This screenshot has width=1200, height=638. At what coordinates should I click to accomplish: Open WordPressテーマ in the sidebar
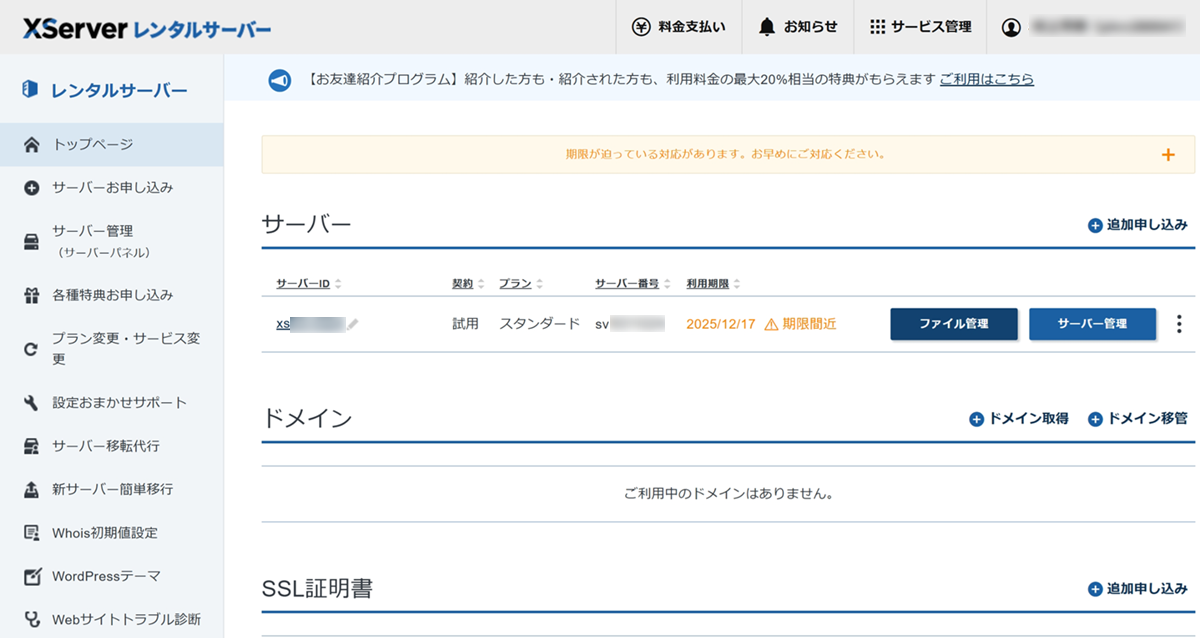tap(105, 576)
